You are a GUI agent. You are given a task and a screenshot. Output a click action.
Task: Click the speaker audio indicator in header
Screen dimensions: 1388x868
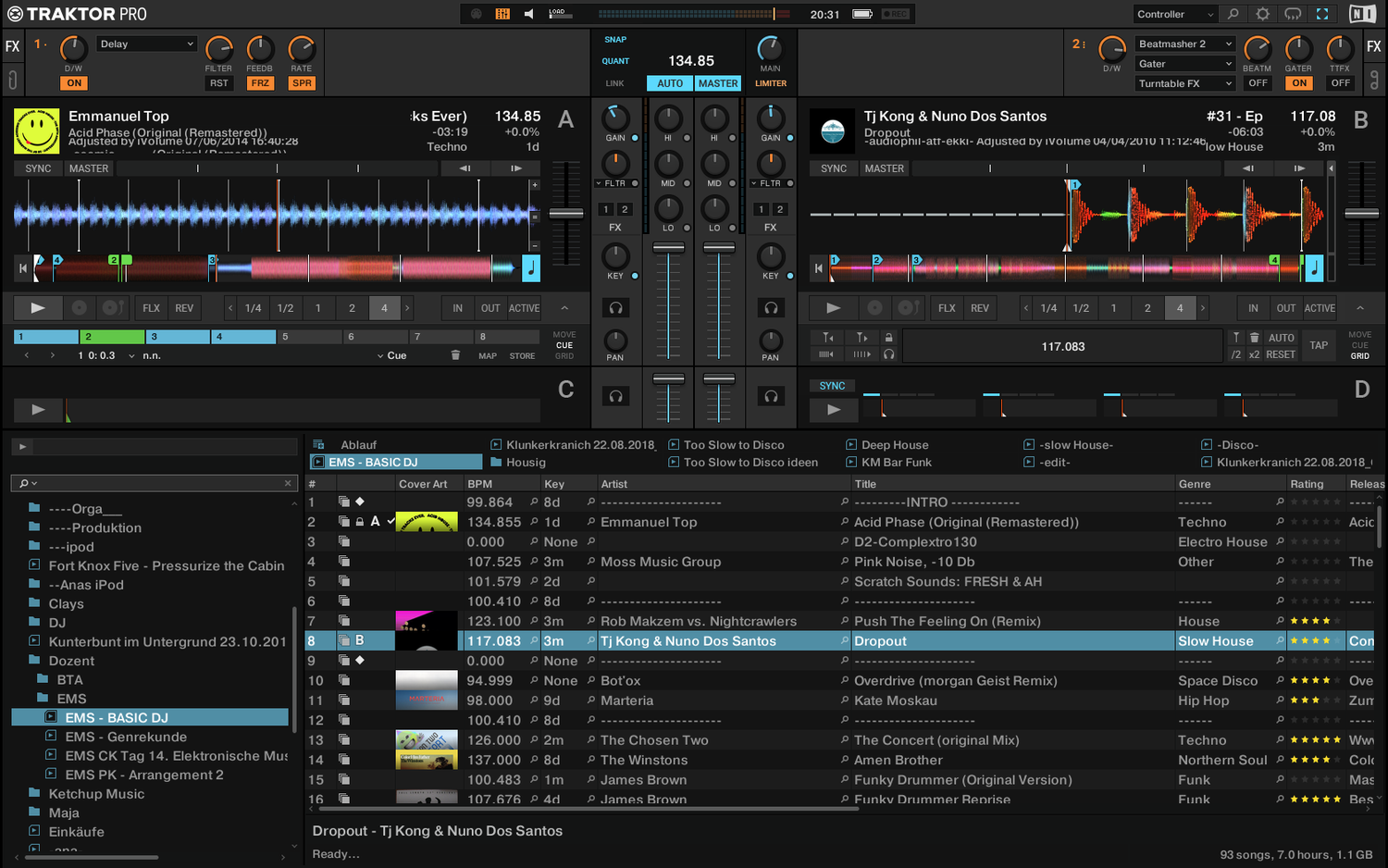point(529,14)
